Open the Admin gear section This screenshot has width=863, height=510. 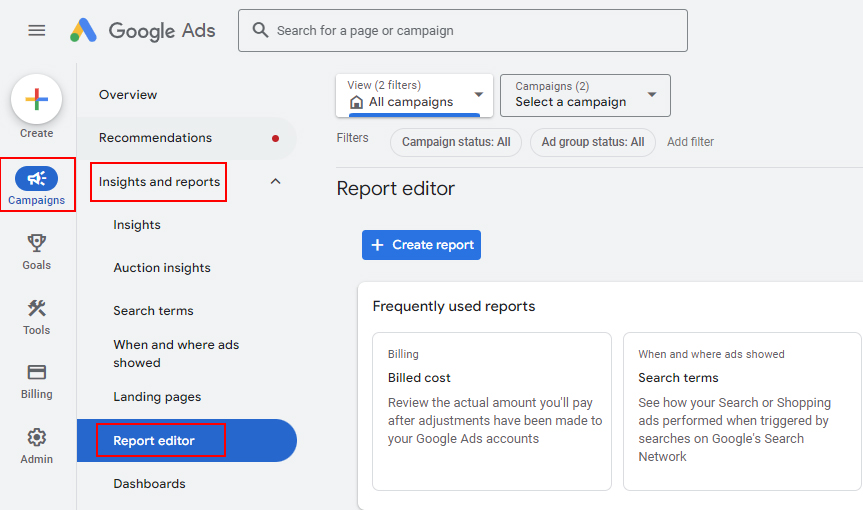(x=36, y=446)
